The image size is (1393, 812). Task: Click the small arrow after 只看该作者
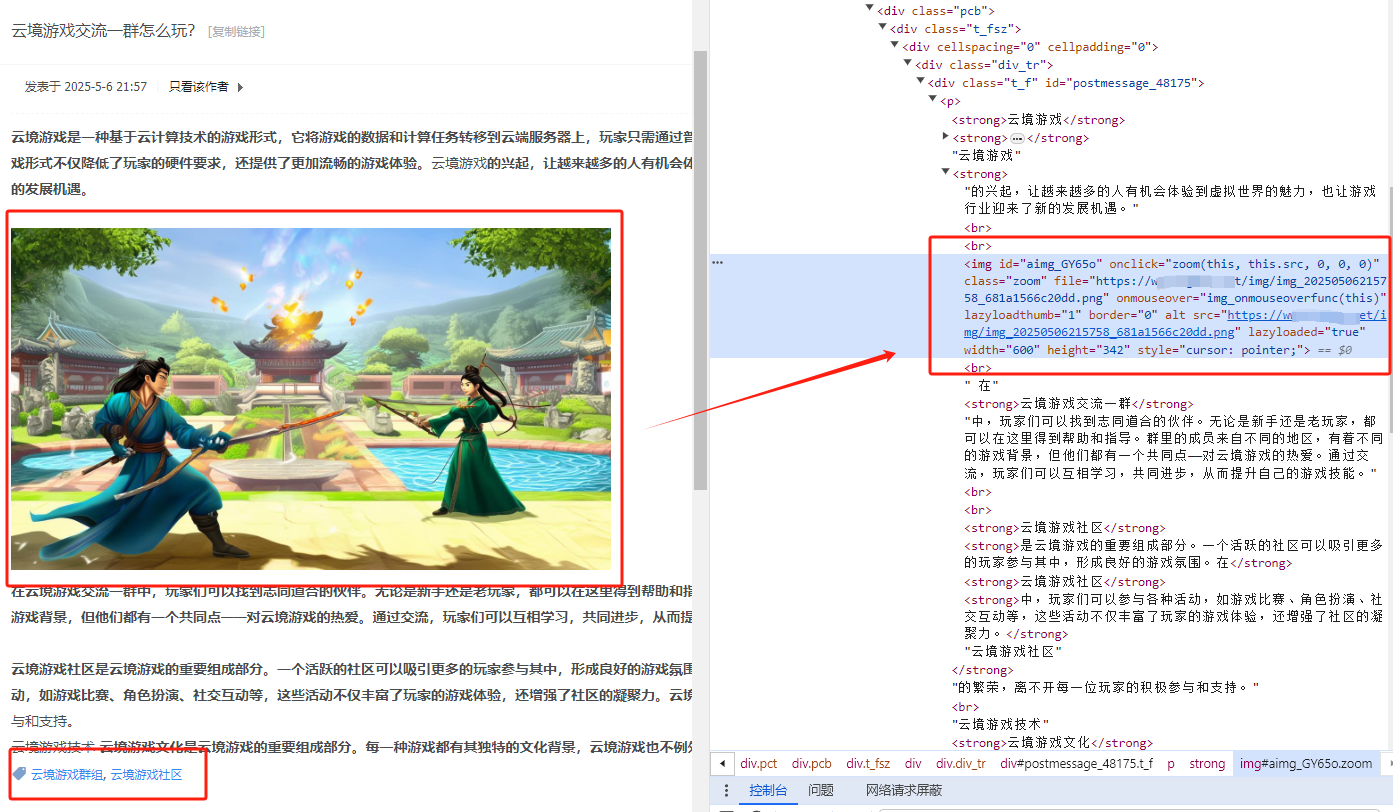[240, 87]
